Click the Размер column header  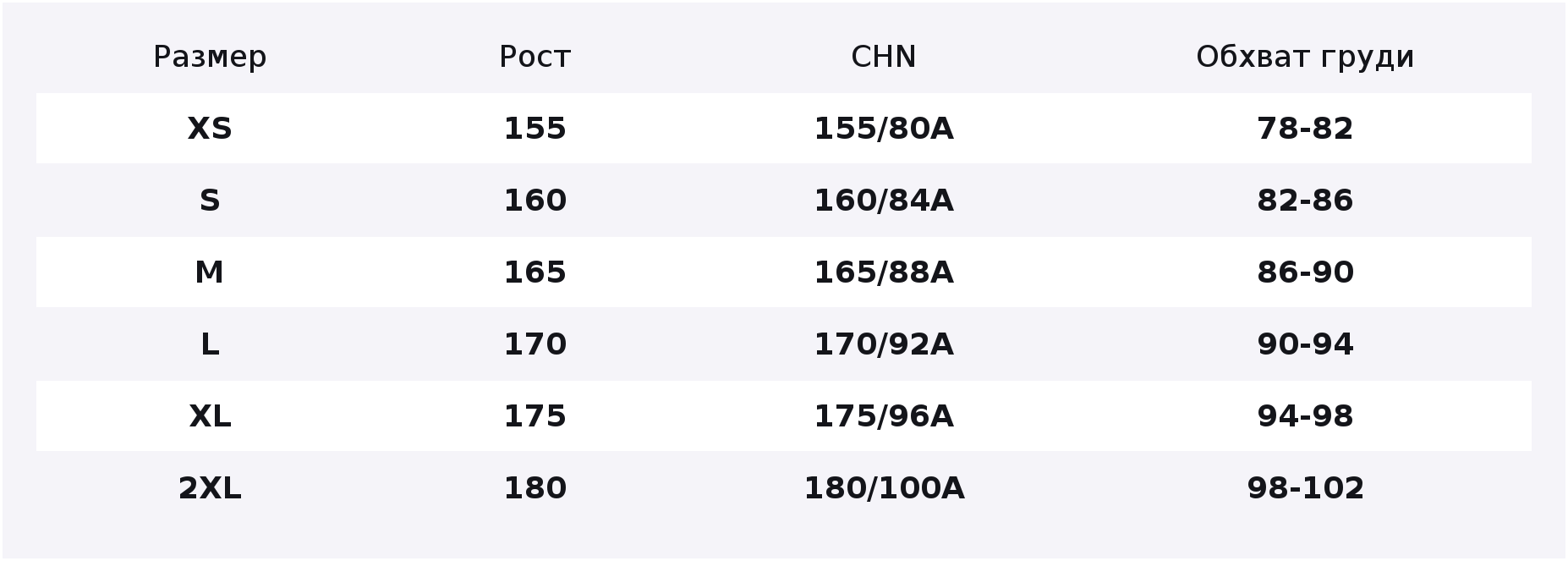pos(210,58)
